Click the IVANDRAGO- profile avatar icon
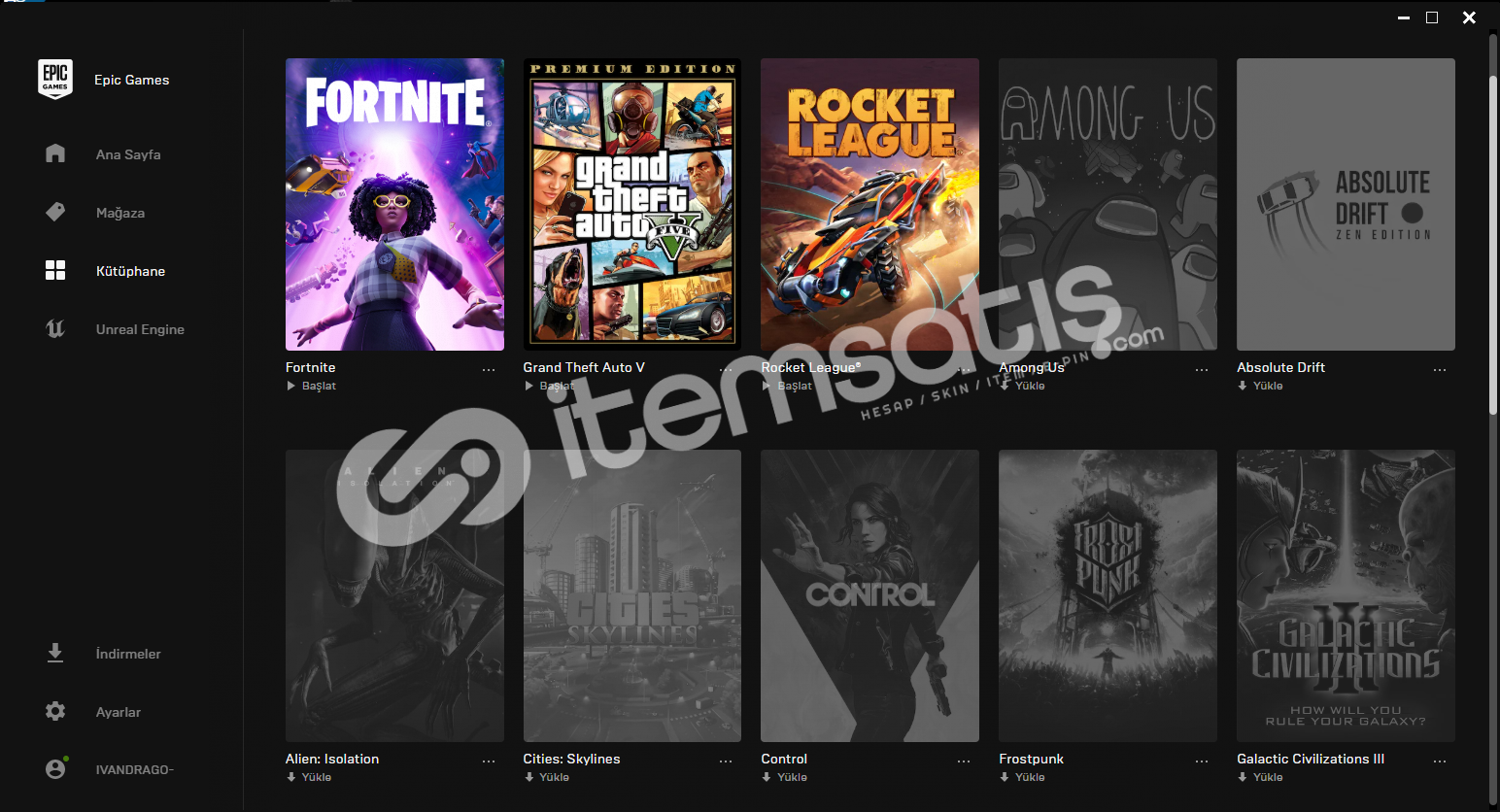Screen dimensions: 1500x812 55,768
